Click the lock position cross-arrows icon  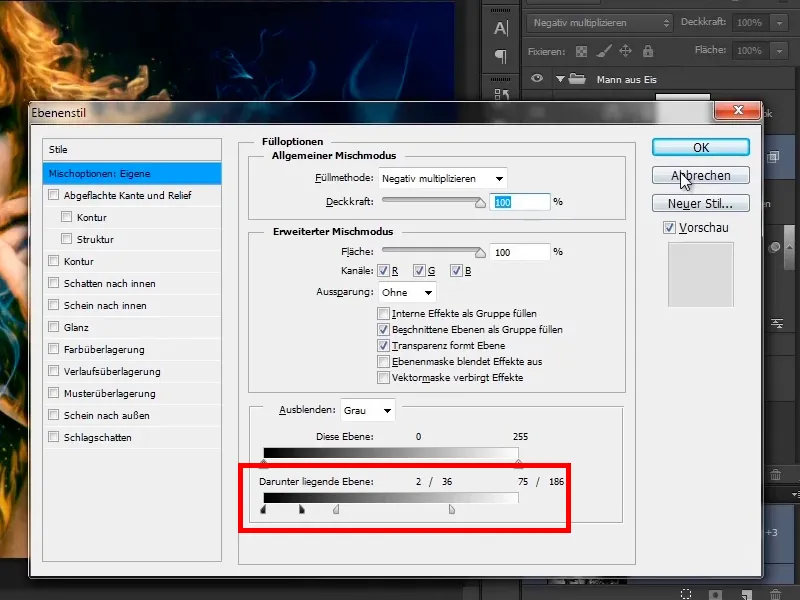pyautogui.click(x=626, y=51)
